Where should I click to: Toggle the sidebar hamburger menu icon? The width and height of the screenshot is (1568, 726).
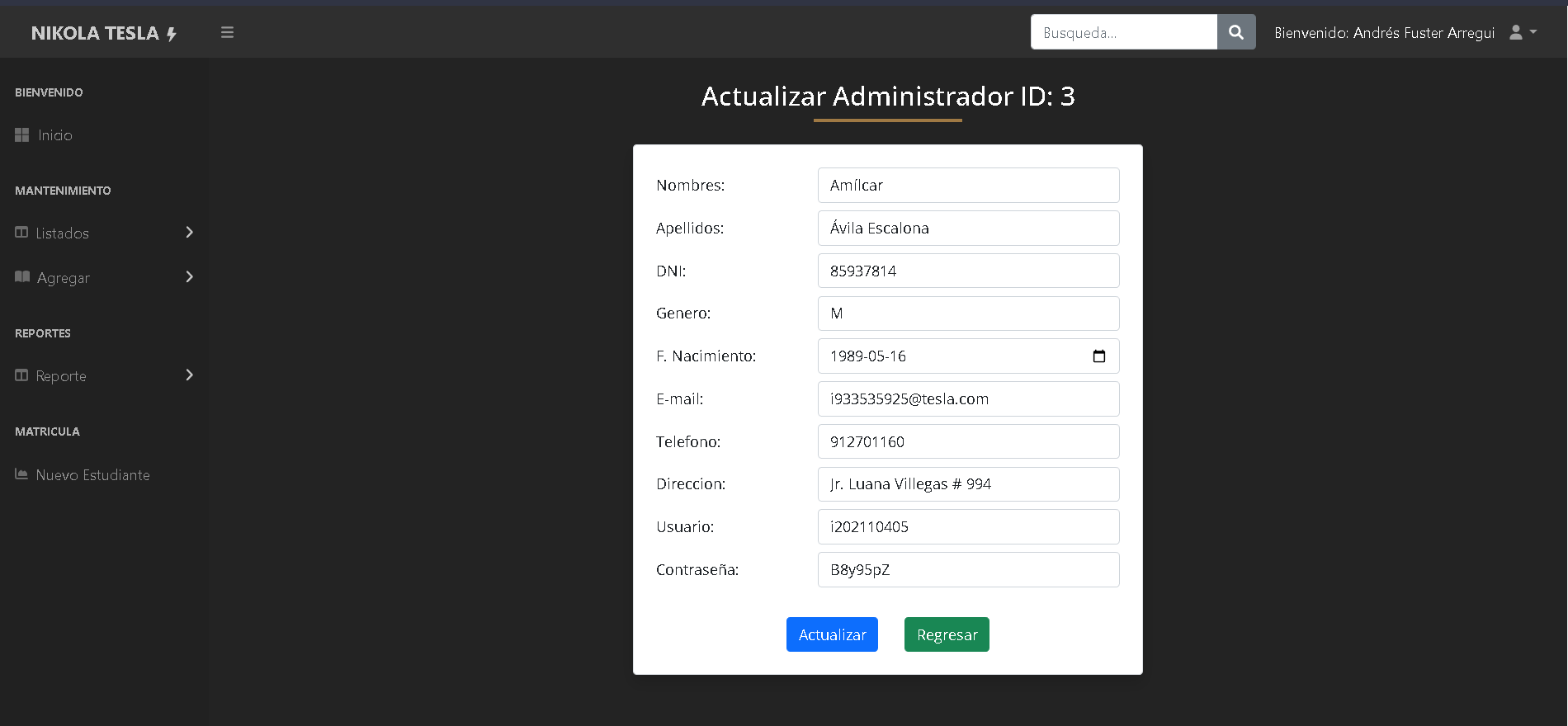227,32
